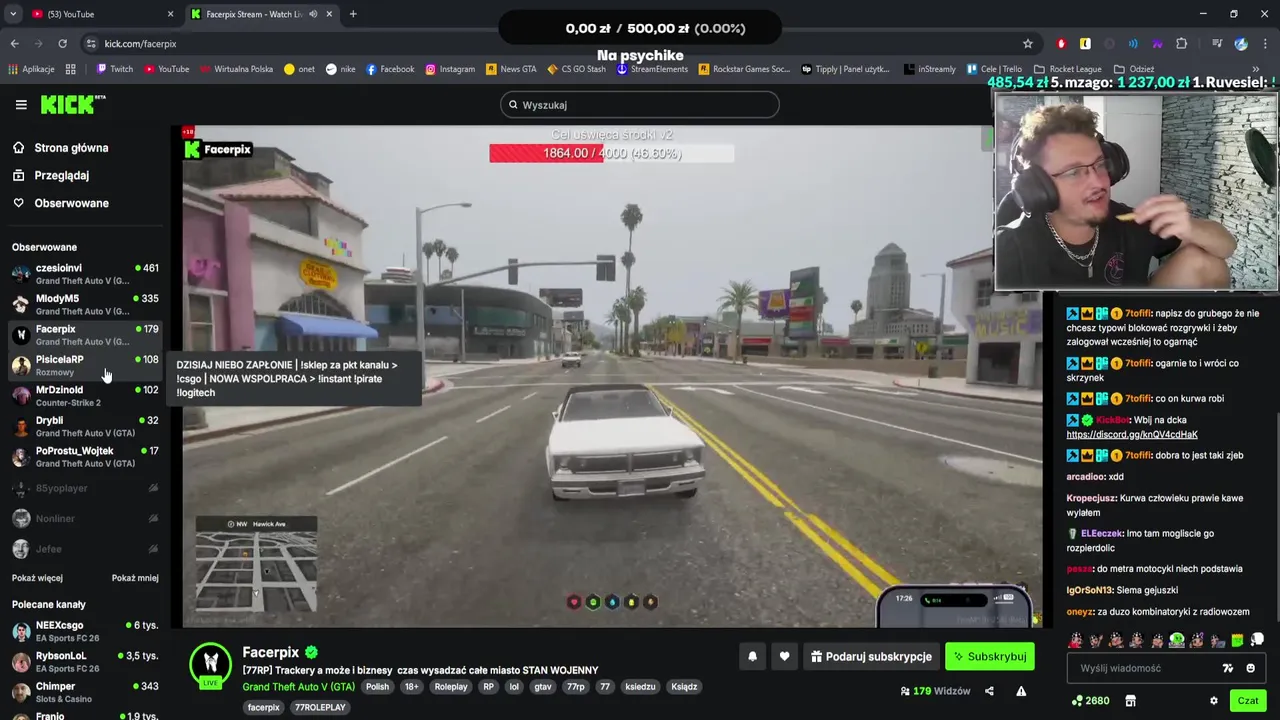Bookmark this page with star icon
The image size is (1280, 720).
[1027, 44]
